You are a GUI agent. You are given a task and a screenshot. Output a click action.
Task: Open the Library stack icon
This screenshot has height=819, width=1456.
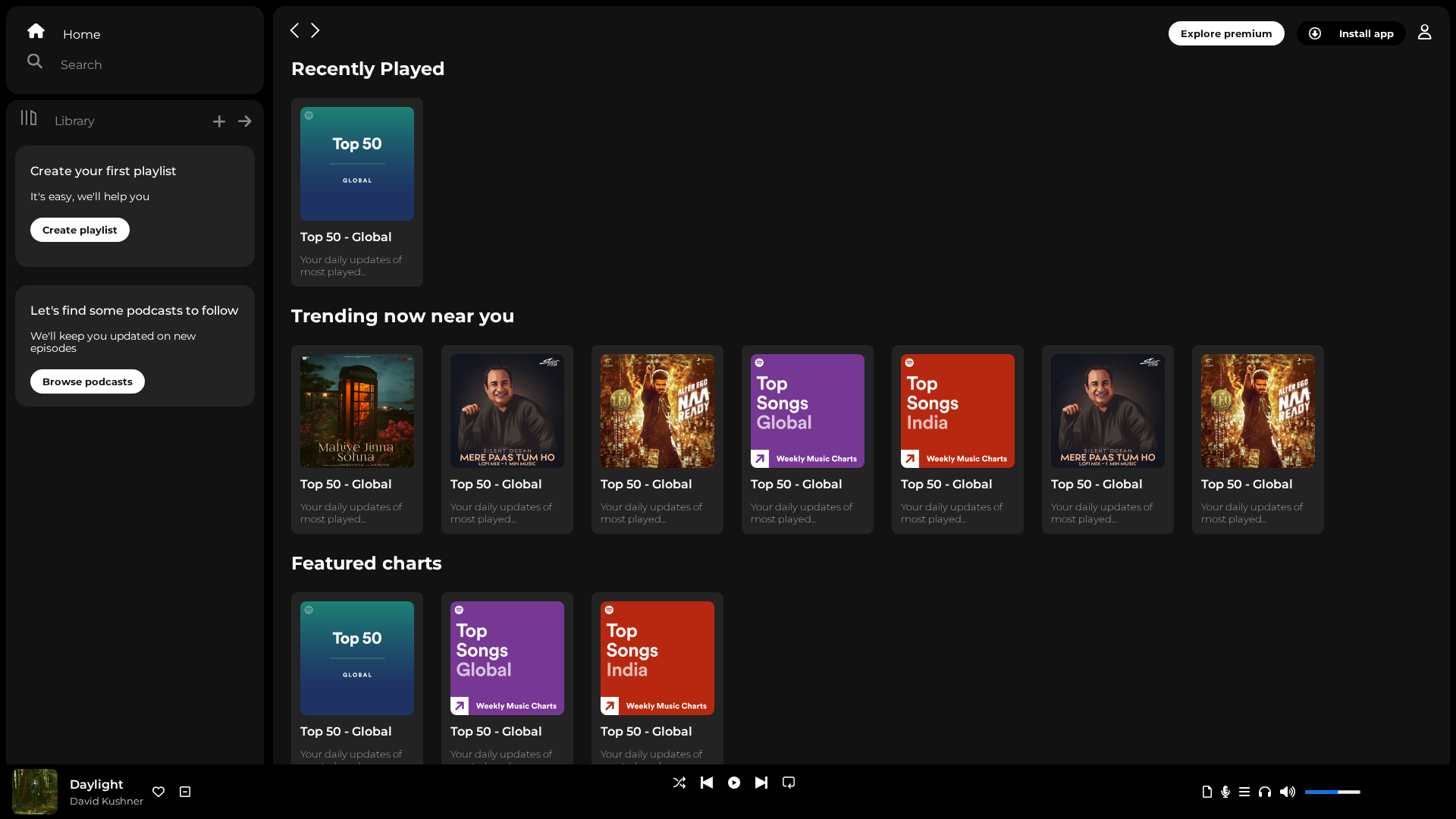(x=29, y=118)
